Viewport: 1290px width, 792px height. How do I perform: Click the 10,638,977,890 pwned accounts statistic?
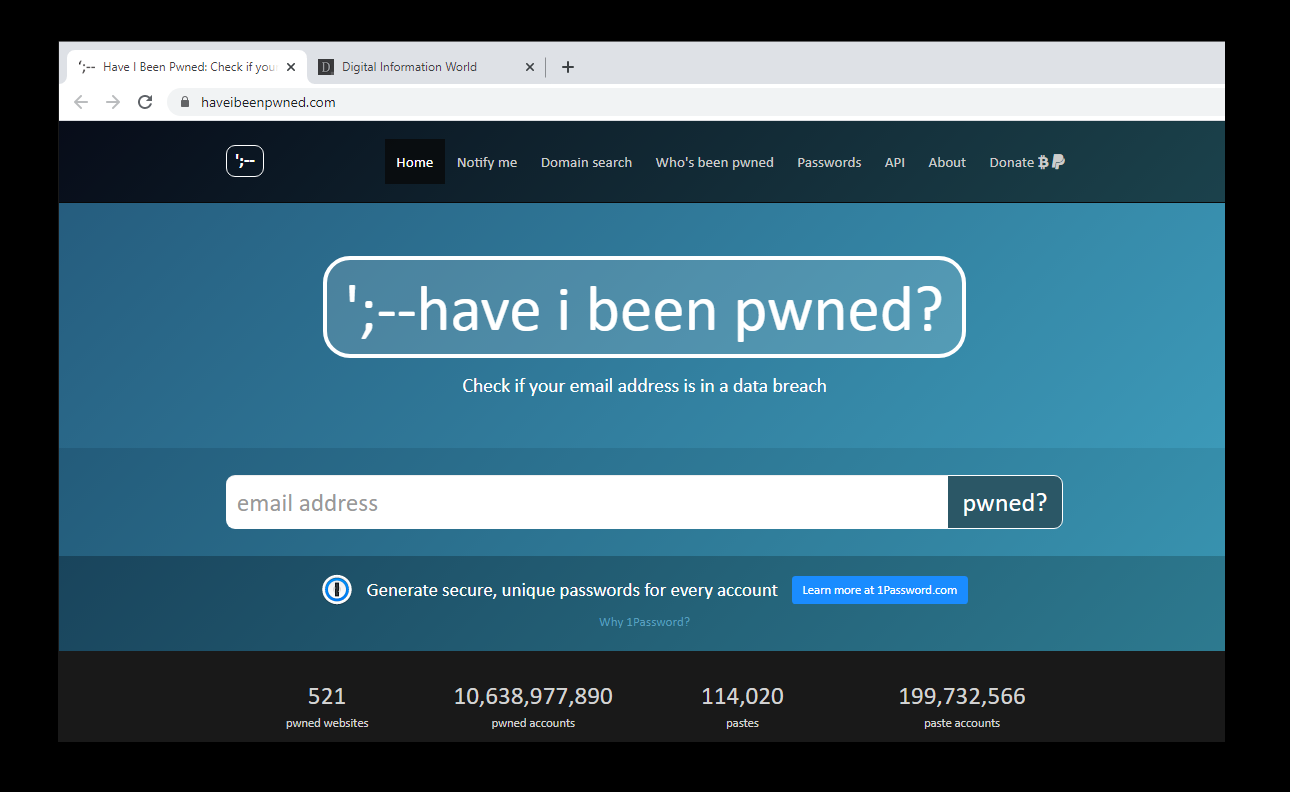[x=533, y=706]
